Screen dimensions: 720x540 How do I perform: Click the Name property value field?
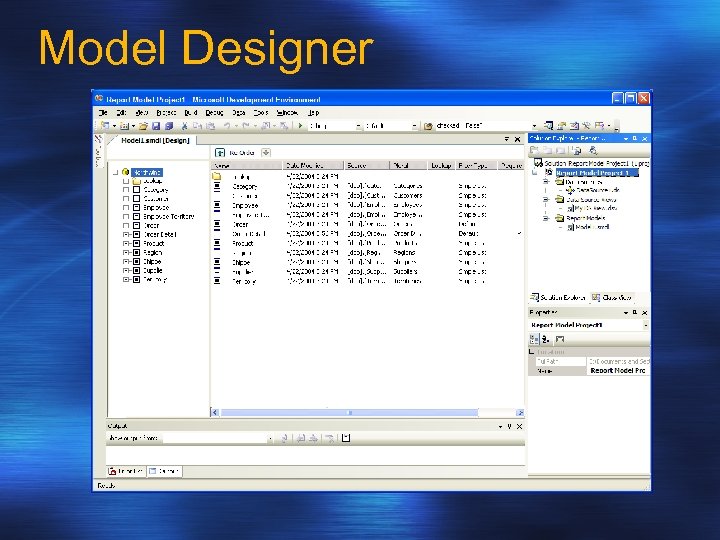[x=618, y=371]
